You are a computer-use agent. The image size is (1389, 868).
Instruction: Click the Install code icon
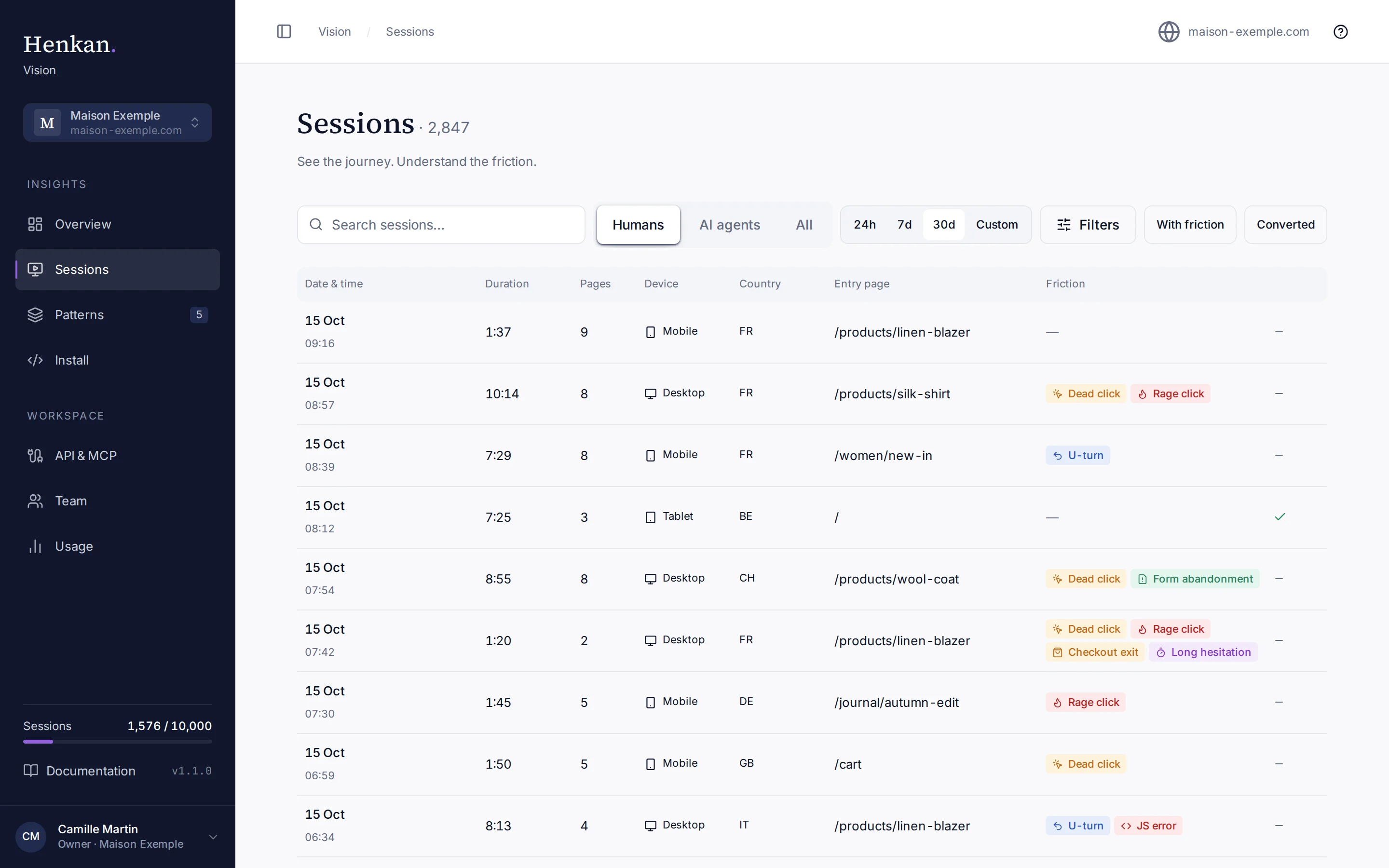pyautogui.click(x=35, y=360)
